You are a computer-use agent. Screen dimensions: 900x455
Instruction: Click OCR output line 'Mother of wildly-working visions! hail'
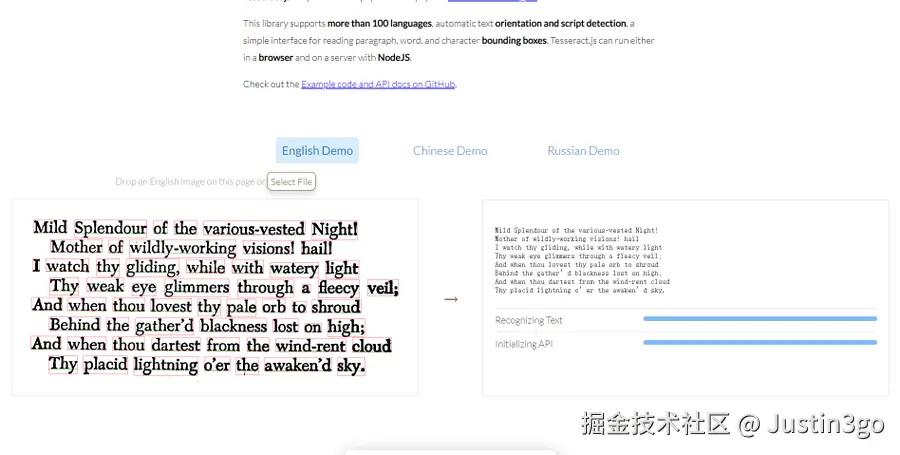click(x=567, y=239)
